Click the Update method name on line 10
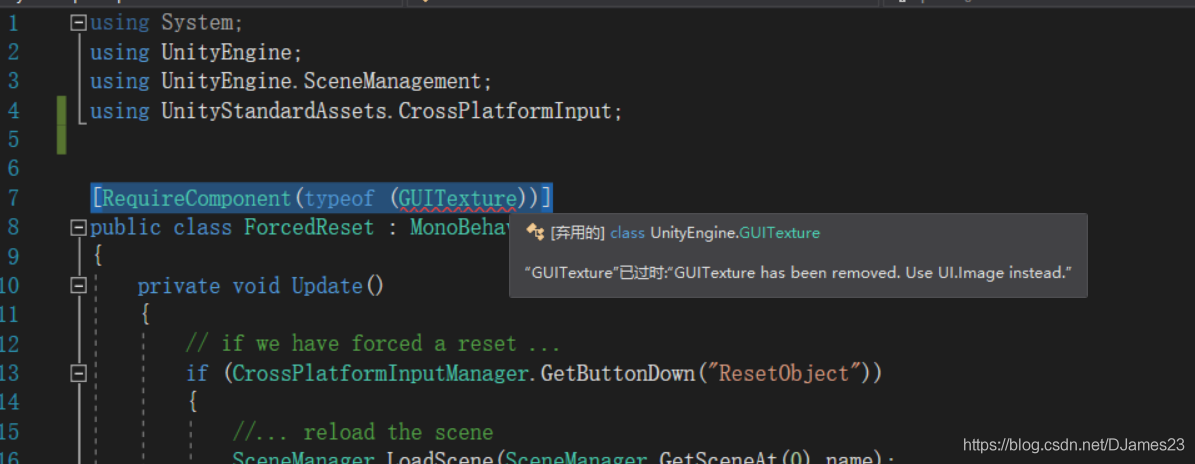The width and height of the screenshot is (1195, 464). pyautogui.click(x=327, y=286)
